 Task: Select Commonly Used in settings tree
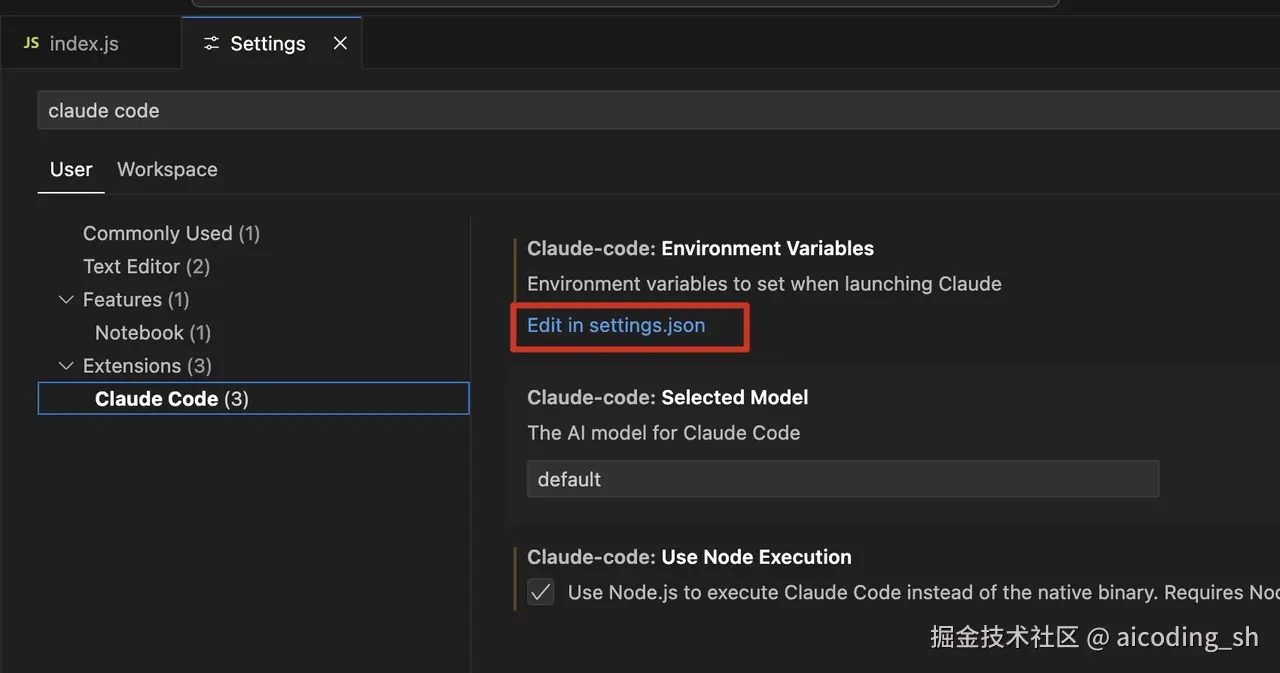171,233
